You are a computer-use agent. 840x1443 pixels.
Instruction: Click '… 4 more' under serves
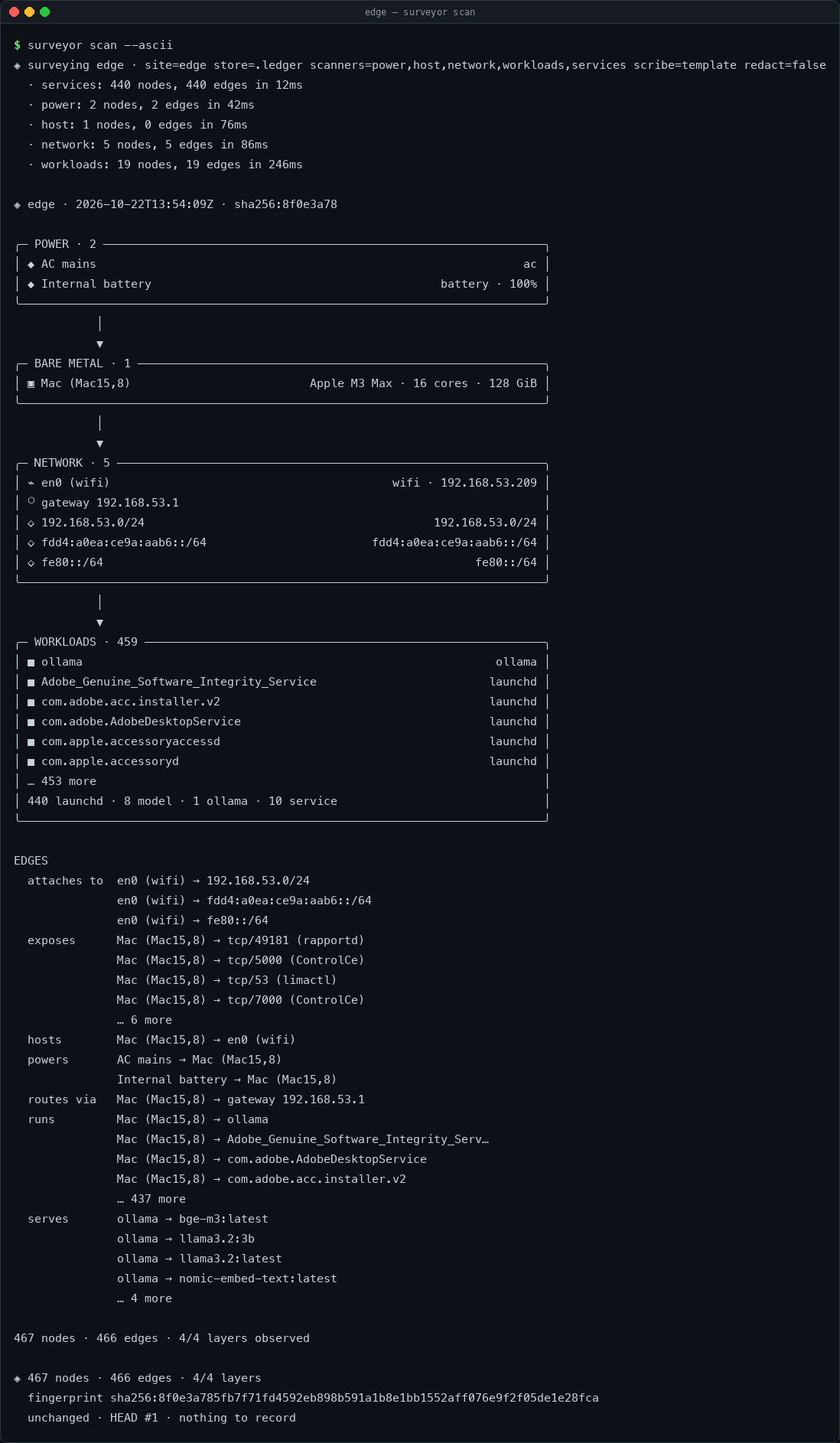[145, 1298]
